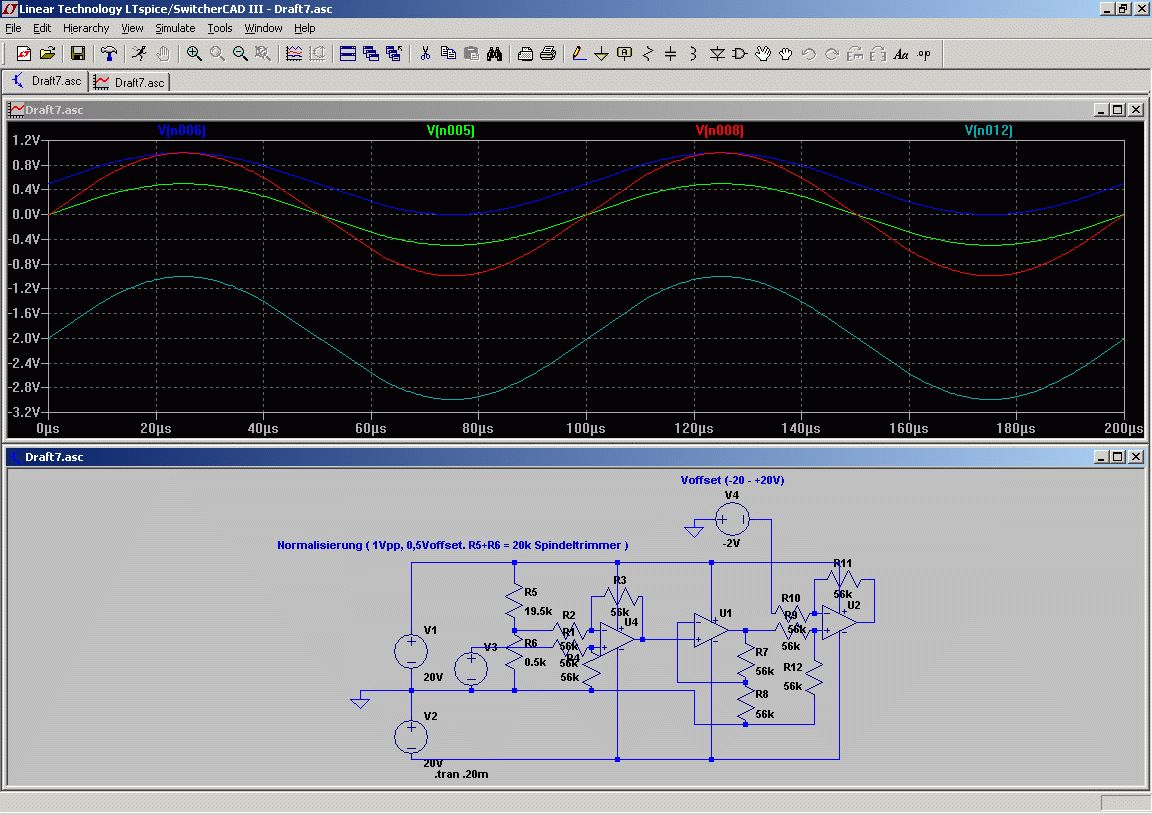Open the Hierarchy menu

pyautogui.click(x=86, y=28)
